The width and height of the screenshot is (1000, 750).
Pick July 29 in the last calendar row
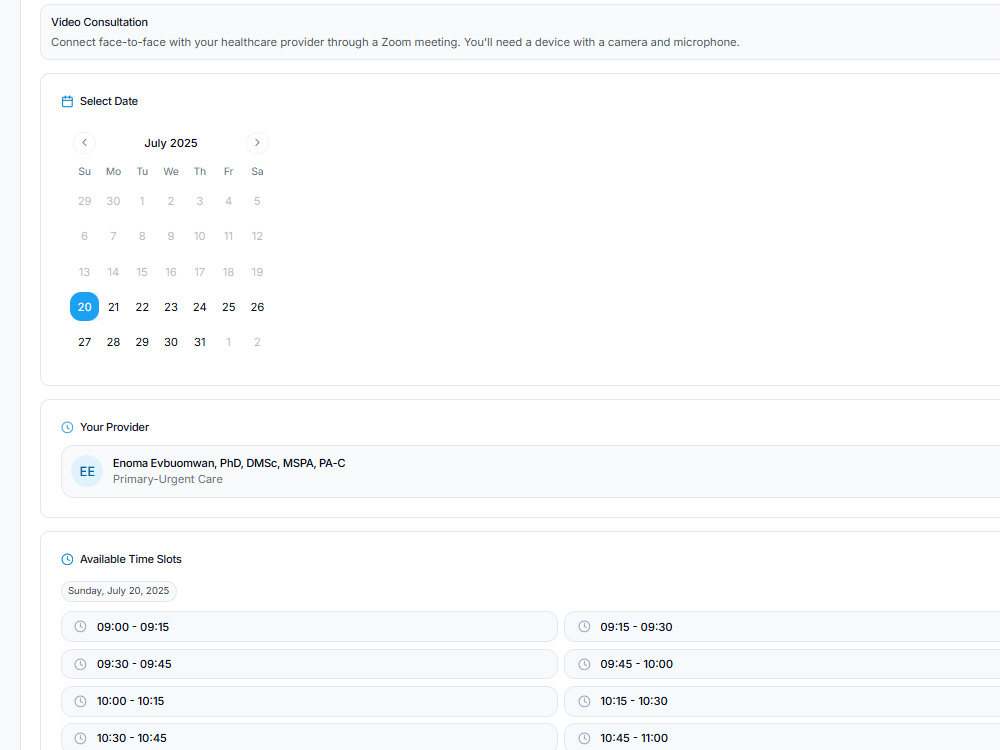coord(142,342)
